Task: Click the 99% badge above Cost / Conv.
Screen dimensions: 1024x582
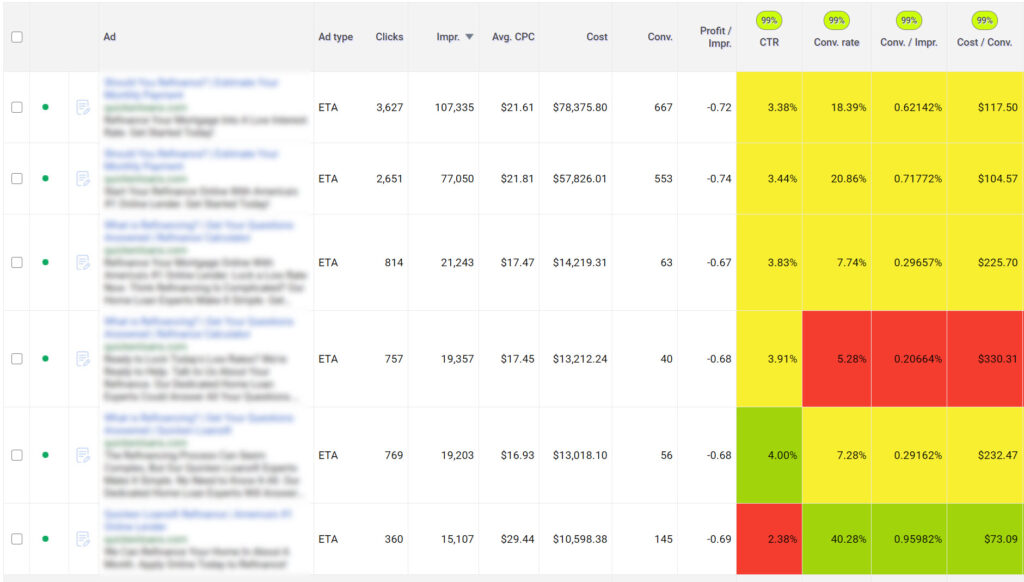Action: click(985, 20)
